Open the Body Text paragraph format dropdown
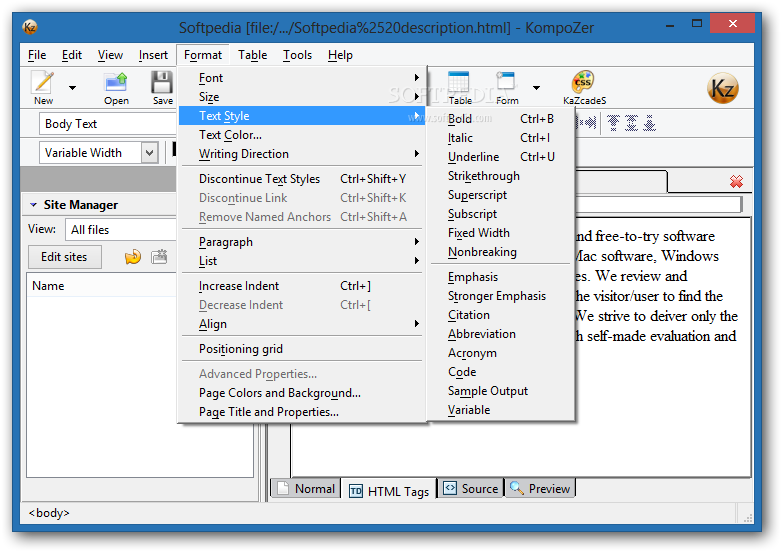The height and width of the screenshot is (552, 782). pyautogui.click(x=107, y=124)
